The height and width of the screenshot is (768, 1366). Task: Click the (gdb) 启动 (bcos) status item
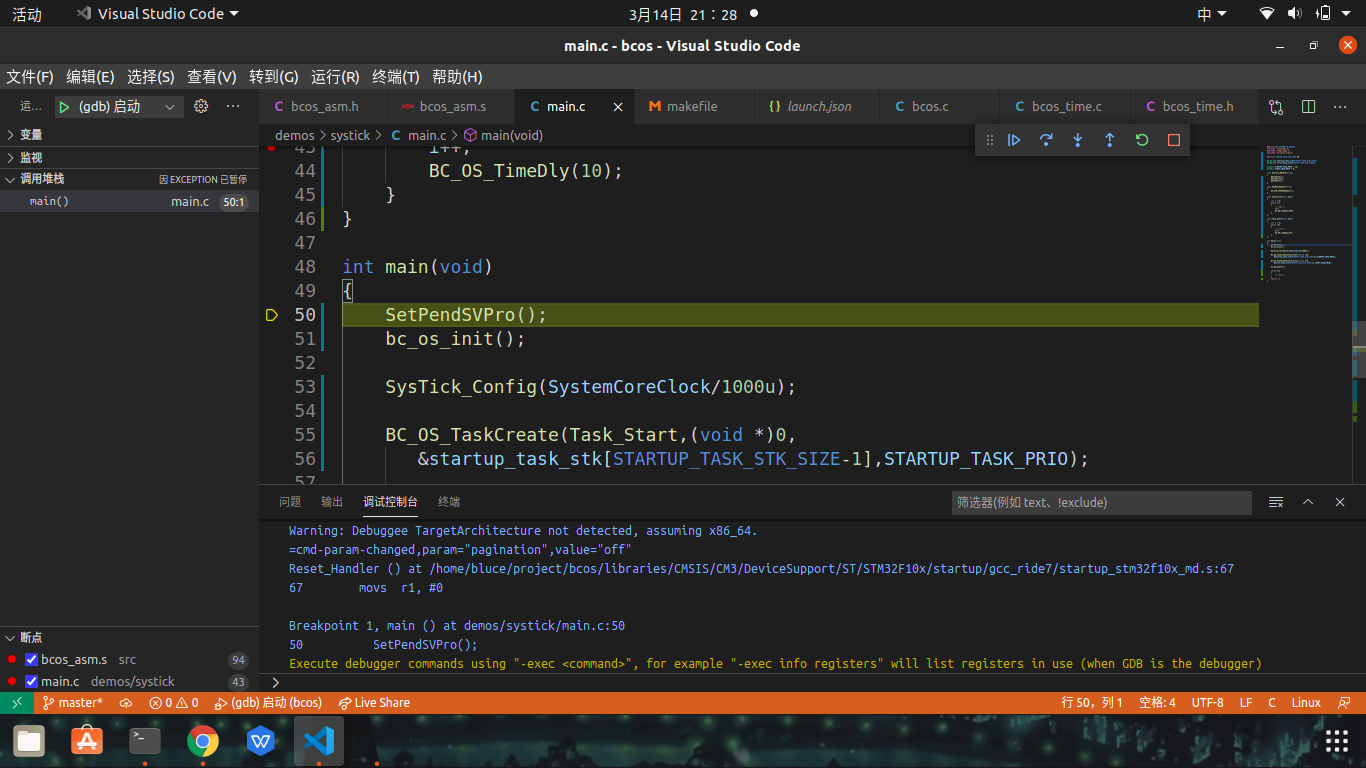268,703
